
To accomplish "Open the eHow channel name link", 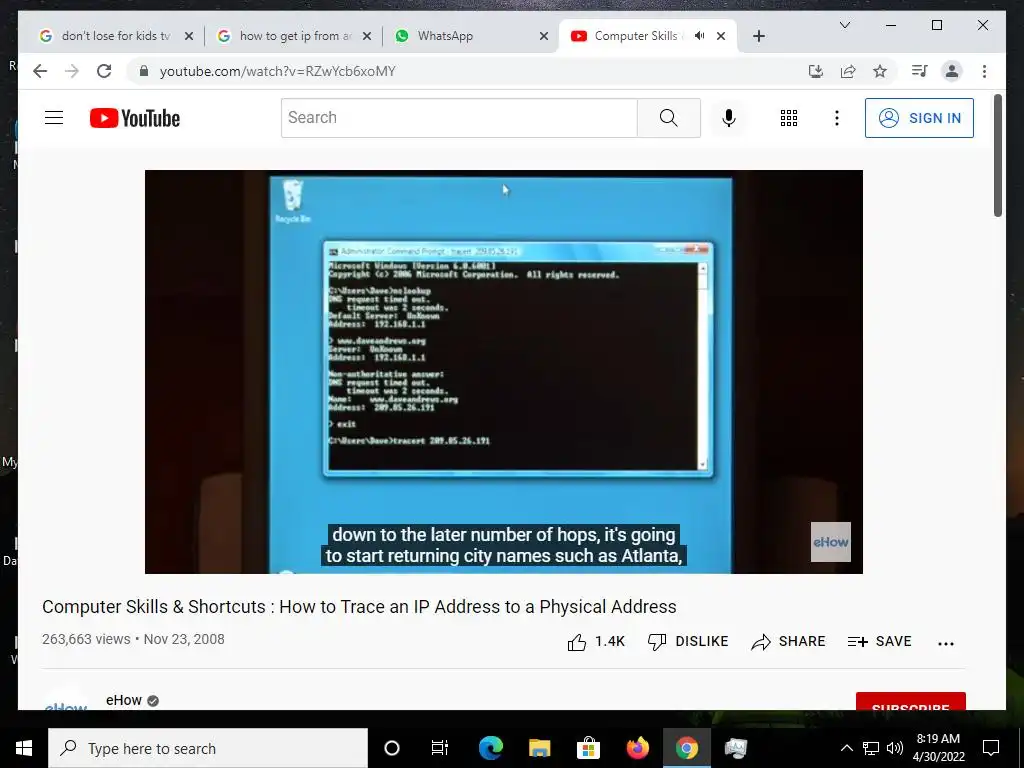I will (124, 700).
